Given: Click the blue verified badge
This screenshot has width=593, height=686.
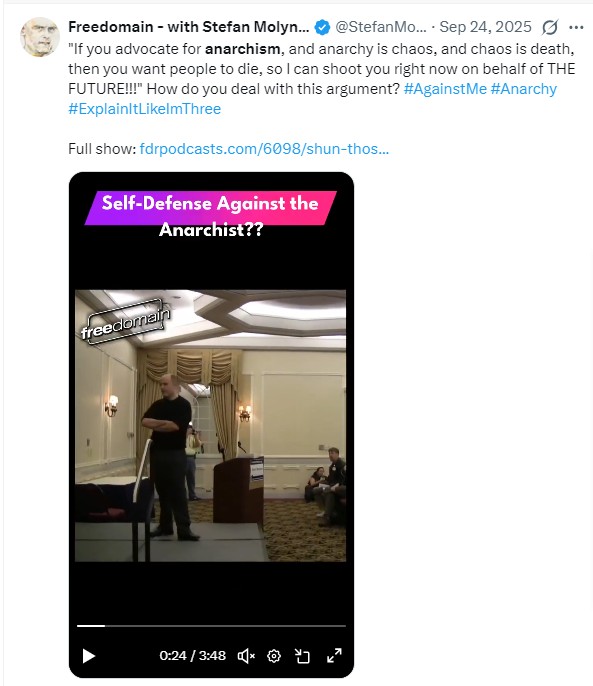Looking at the screenshot, I should coord(323,27).
